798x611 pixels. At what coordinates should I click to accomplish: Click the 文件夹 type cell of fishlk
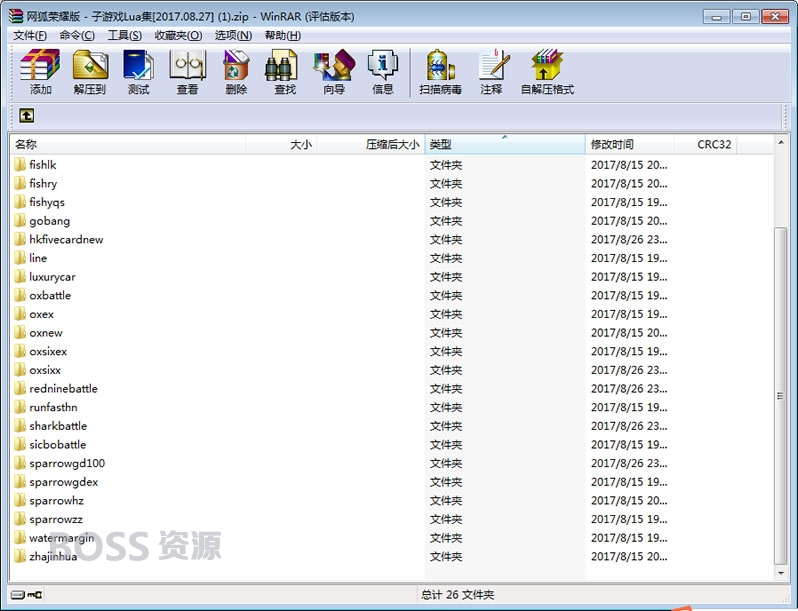point(446,165)
